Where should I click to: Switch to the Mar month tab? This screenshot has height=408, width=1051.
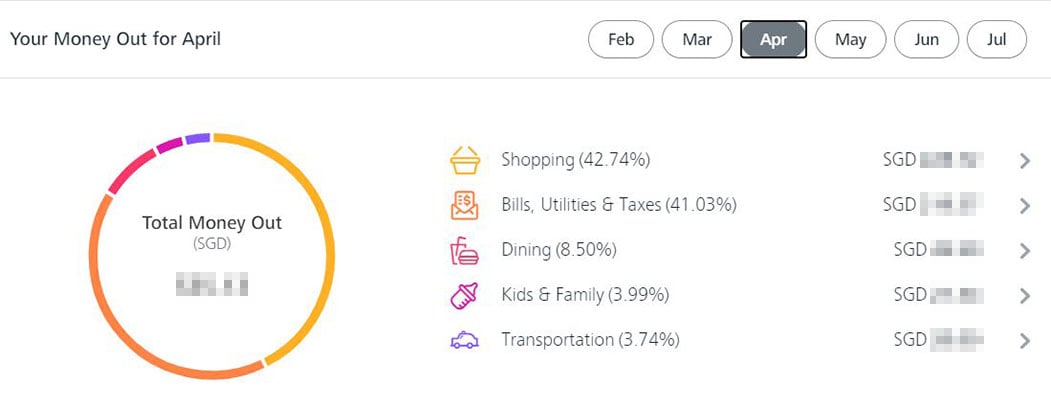[697, 40]
